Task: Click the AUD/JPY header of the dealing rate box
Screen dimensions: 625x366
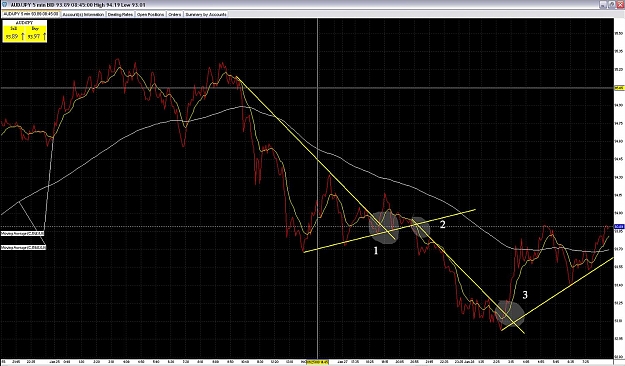Action: [25, 23]
